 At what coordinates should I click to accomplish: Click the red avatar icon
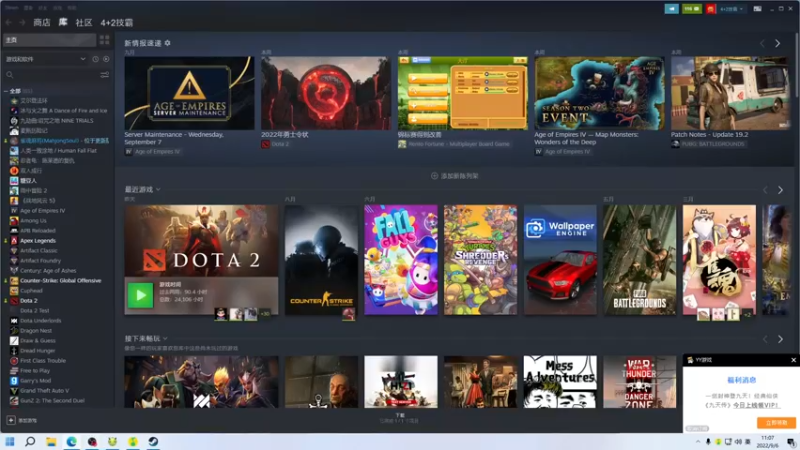[711, 9]
